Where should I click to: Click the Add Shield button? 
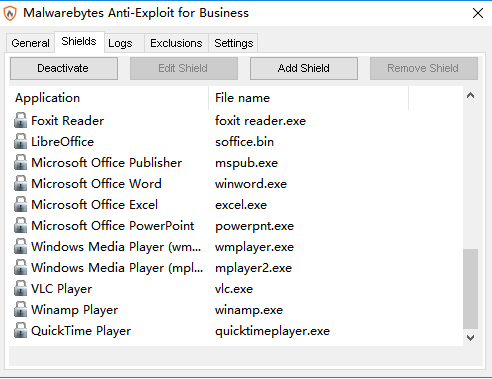click(304, 68)
